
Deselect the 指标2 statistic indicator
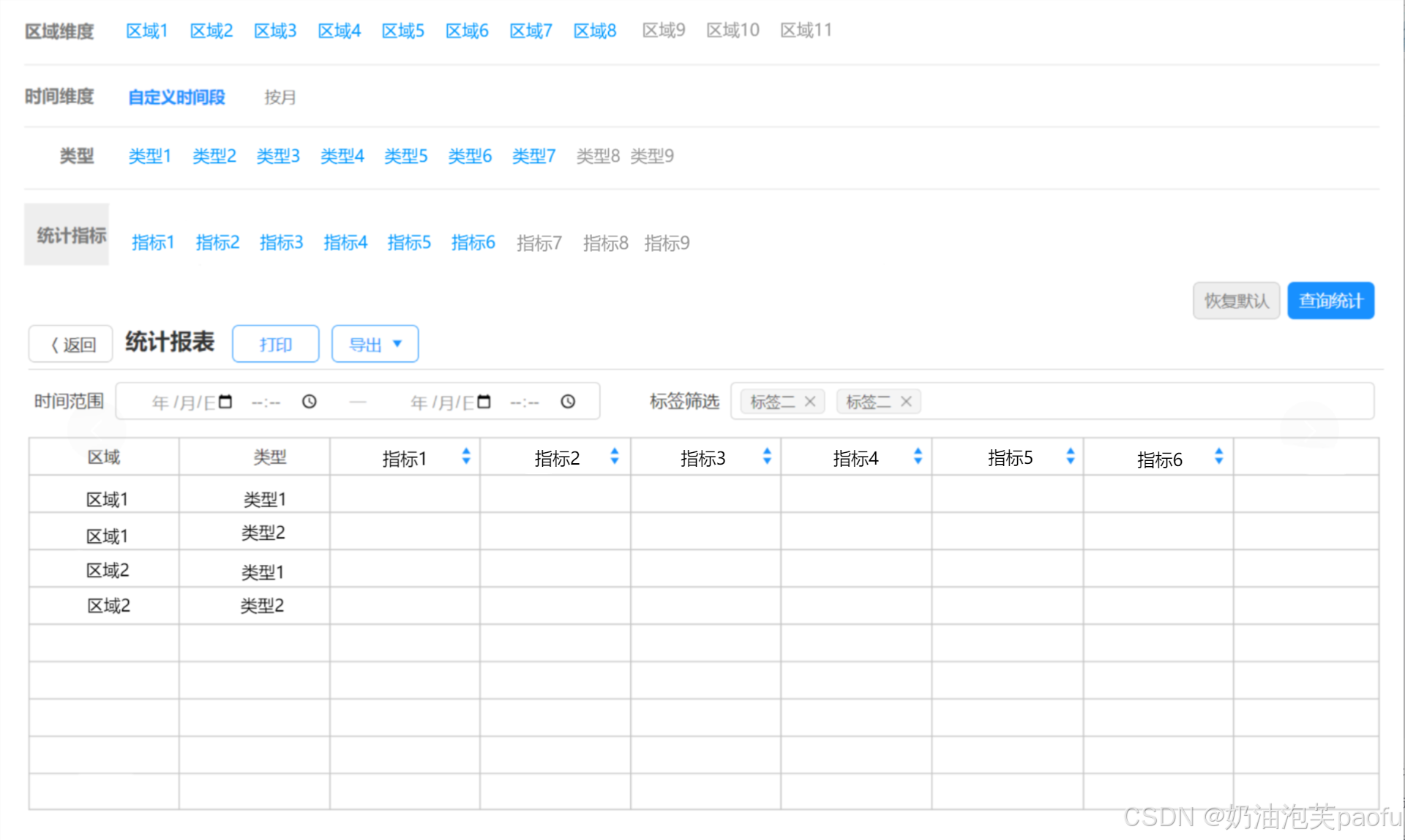click(x=217, y=242)
